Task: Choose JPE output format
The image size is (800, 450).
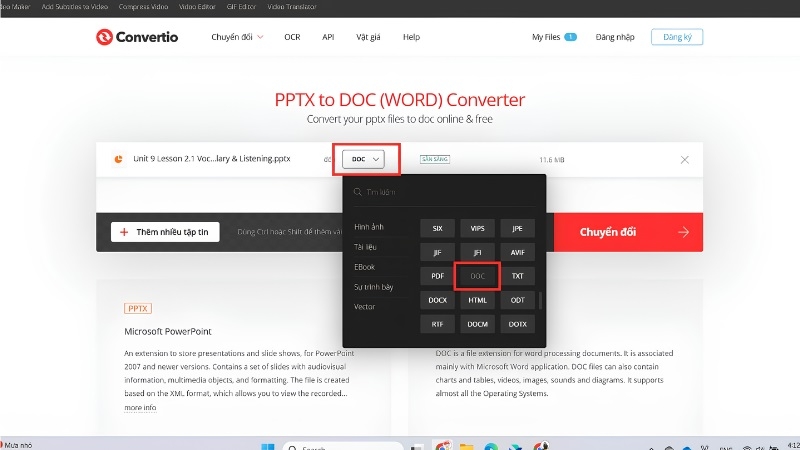Action: coord(517,228)
